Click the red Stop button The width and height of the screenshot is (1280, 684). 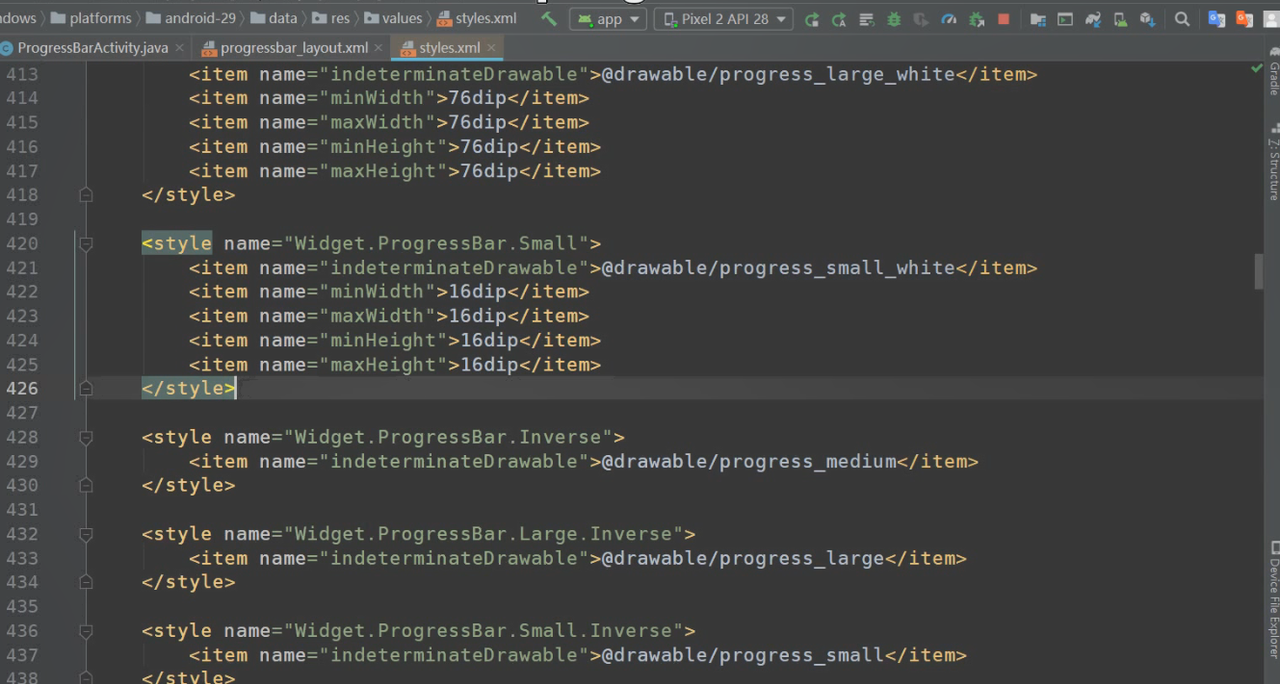pyautogui.click(x=1004, y=19)
